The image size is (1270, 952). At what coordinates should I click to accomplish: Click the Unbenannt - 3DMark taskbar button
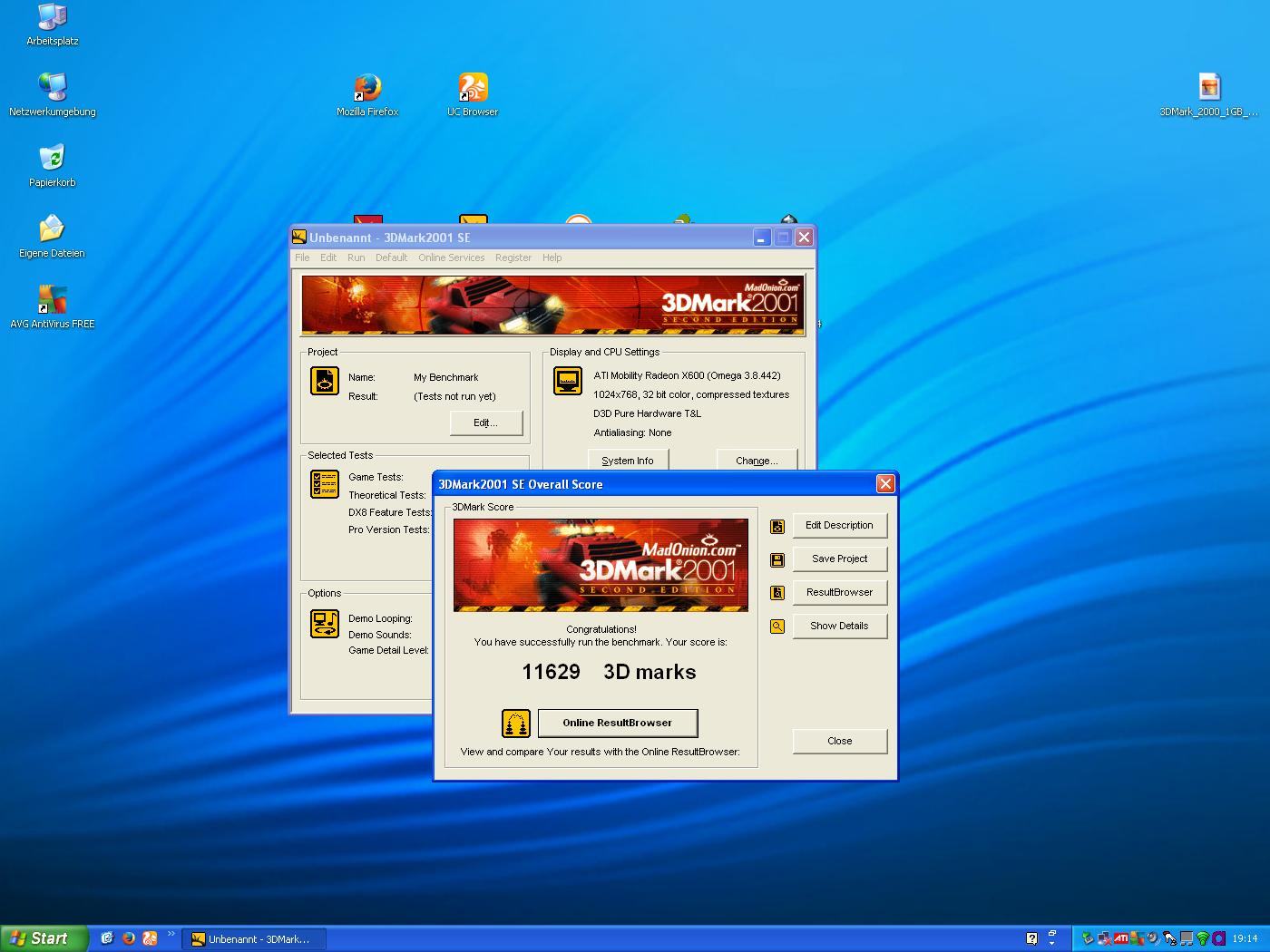pyautogui.click(x=254, y=939)
